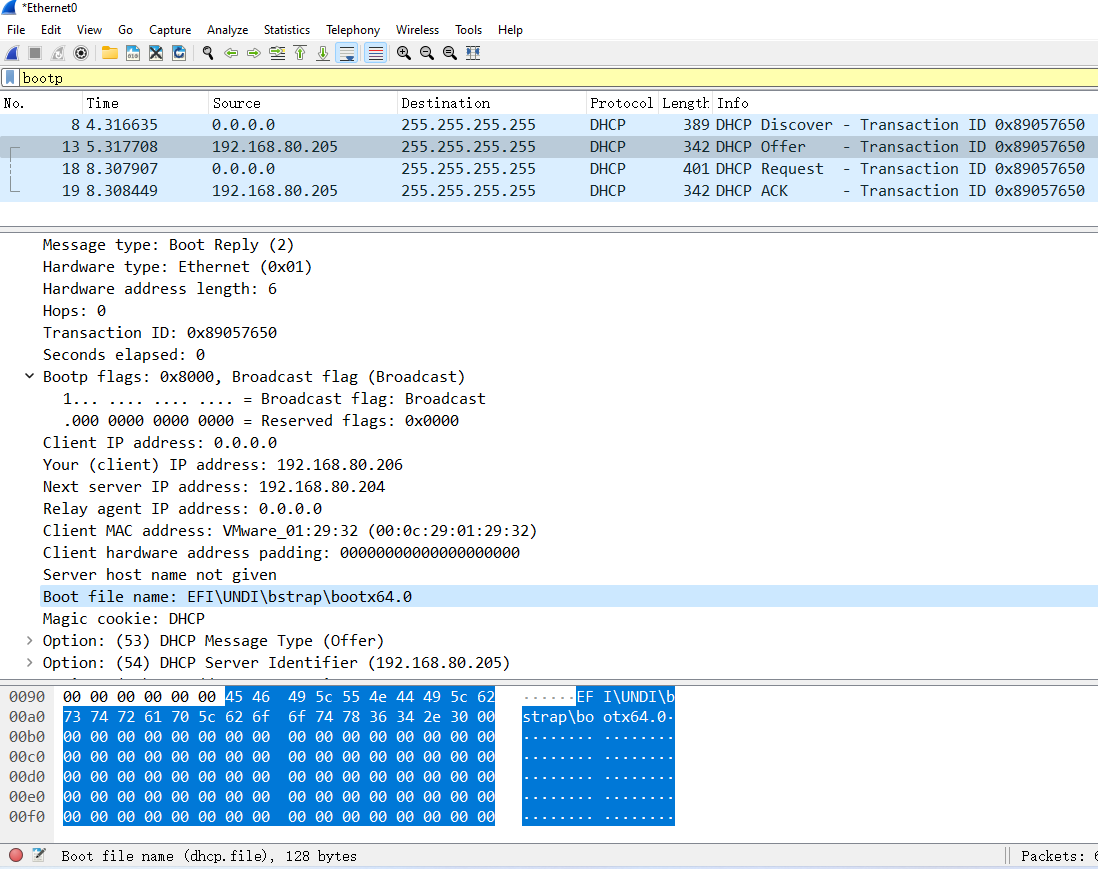Image resolution: width=1098 pixels, height=869 pixels.
Task: Click the red expert information indicator
Action: (x=16, y=855)
